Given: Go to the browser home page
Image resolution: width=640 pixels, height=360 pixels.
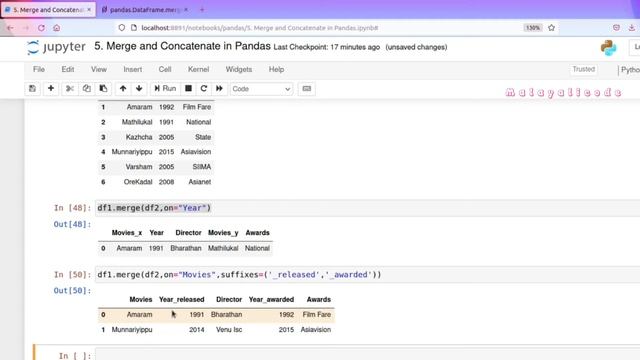Looking at the screenshot, I should [x=57, y=28].
